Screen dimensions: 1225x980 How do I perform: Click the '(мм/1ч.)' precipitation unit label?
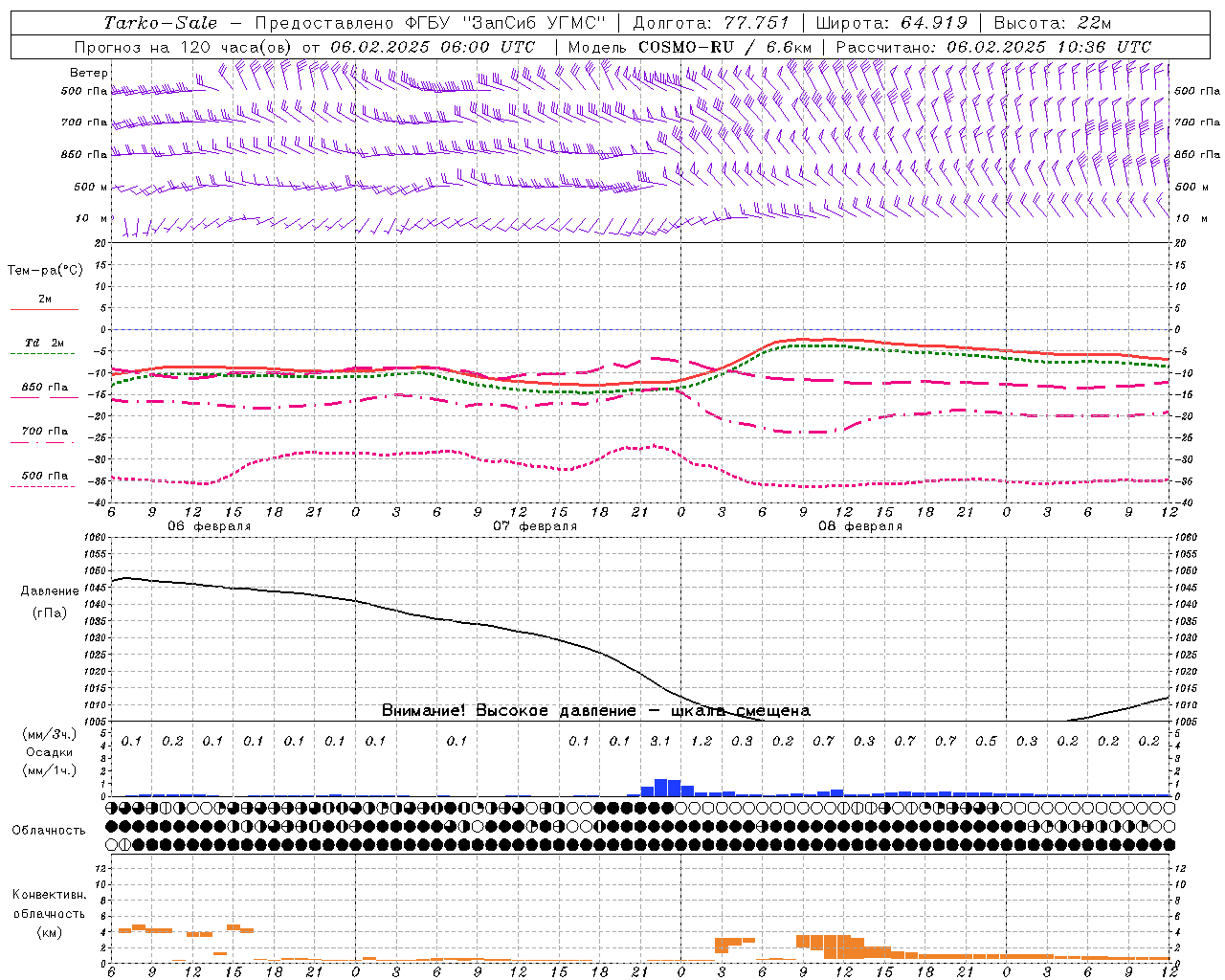click(x=50, y=770)
